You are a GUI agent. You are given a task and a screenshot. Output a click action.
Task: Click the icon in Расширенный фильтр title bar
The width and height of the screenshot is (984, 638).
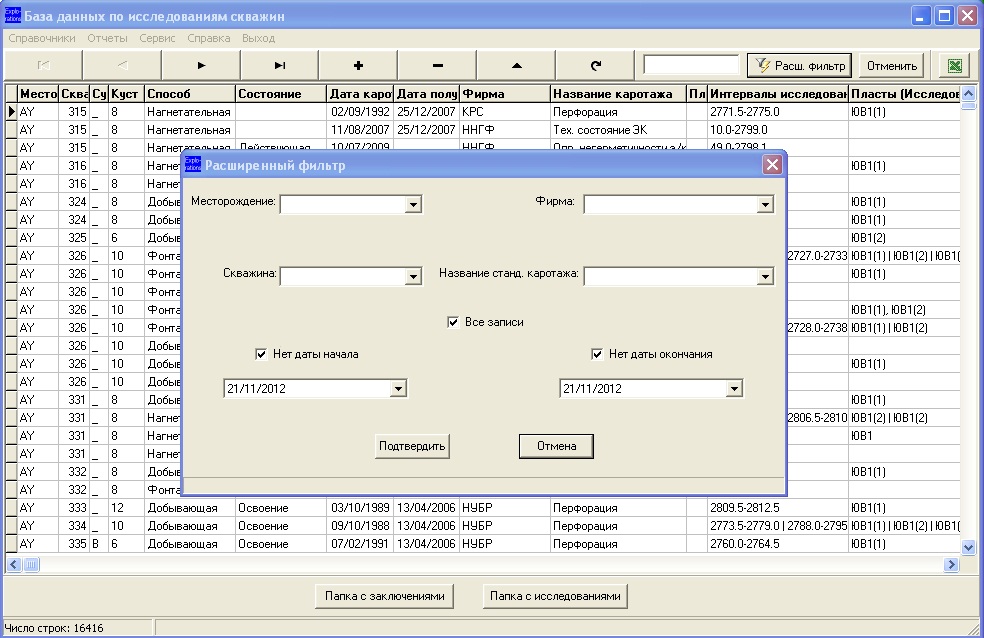pyautogui.click(x=193, y=164)
